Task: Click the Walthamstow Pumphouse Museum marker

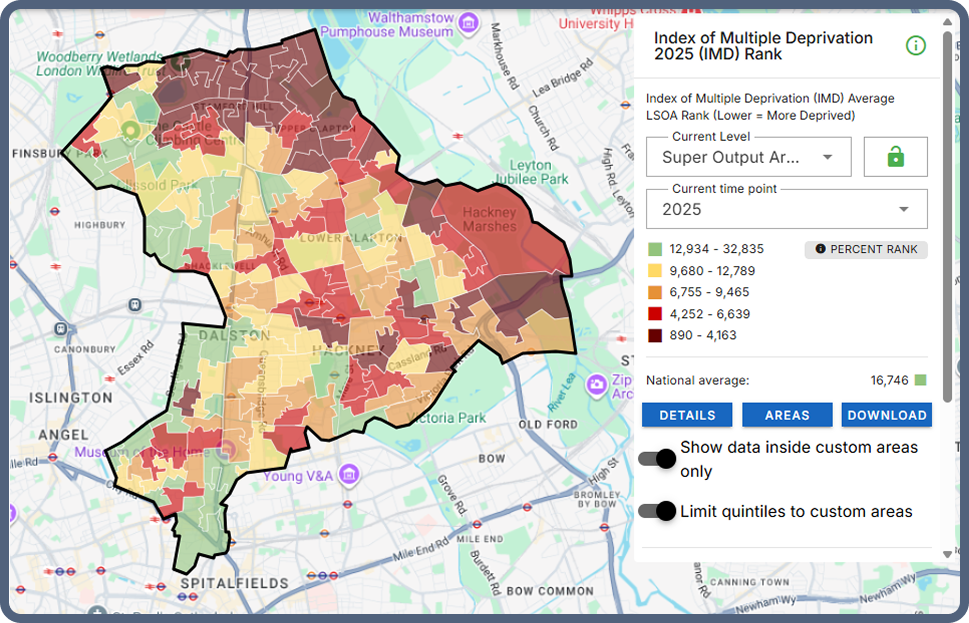Action: (x=468, y=19)
